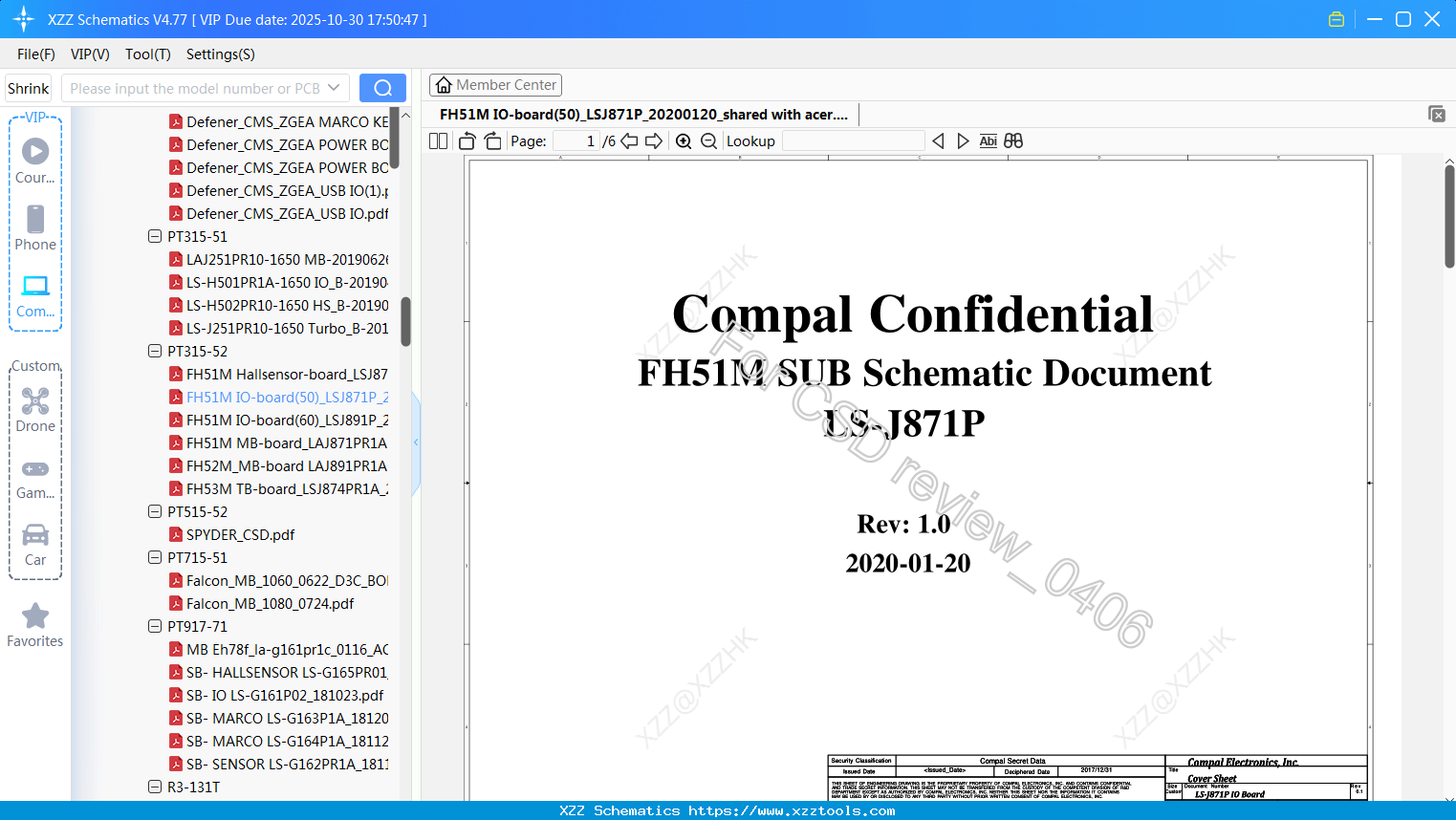
Task: Select the Car category icon
Action: [35, 544]
